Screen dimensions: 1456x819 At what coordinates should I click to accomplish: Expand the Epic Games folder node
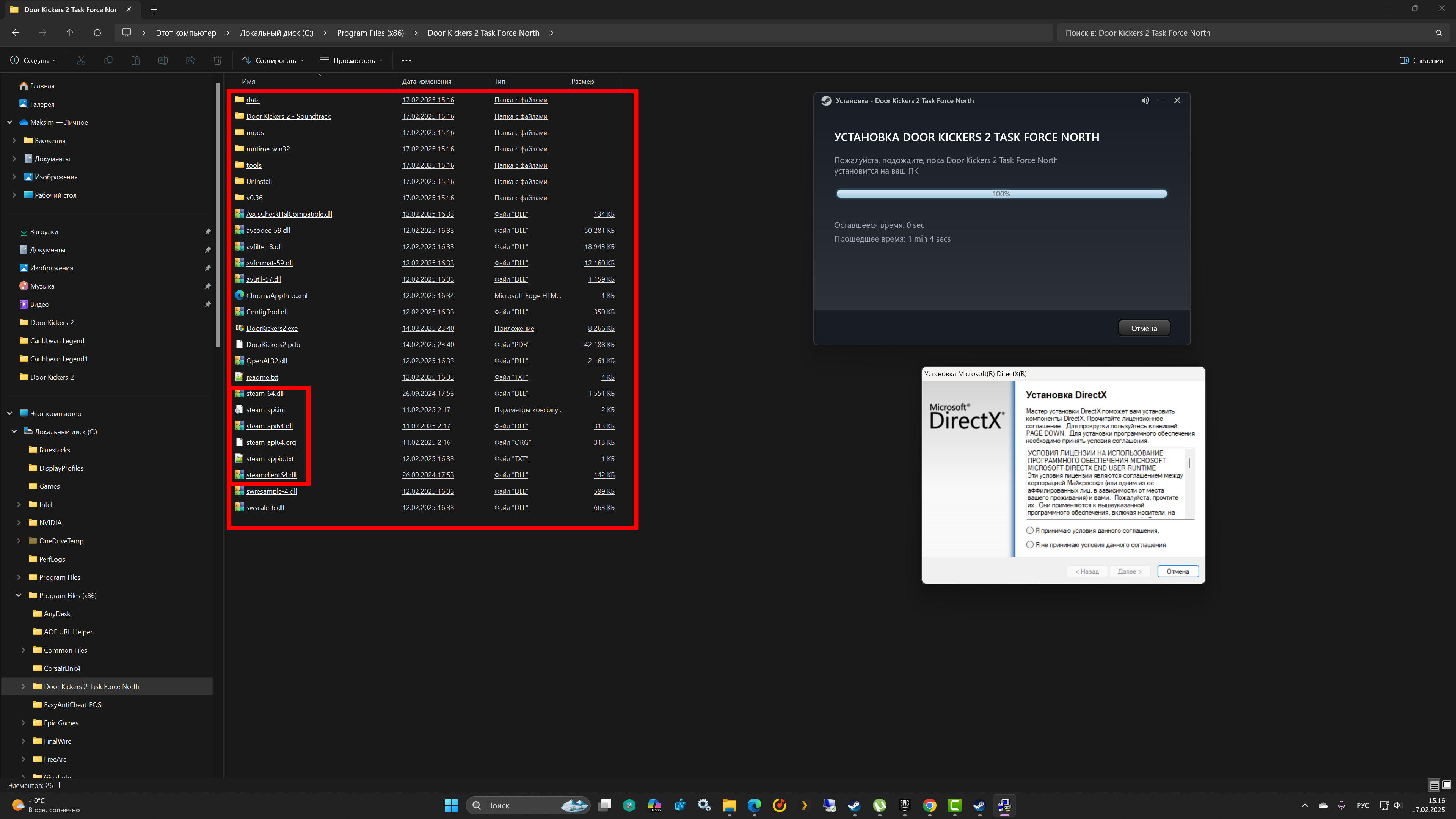point(23,723)
